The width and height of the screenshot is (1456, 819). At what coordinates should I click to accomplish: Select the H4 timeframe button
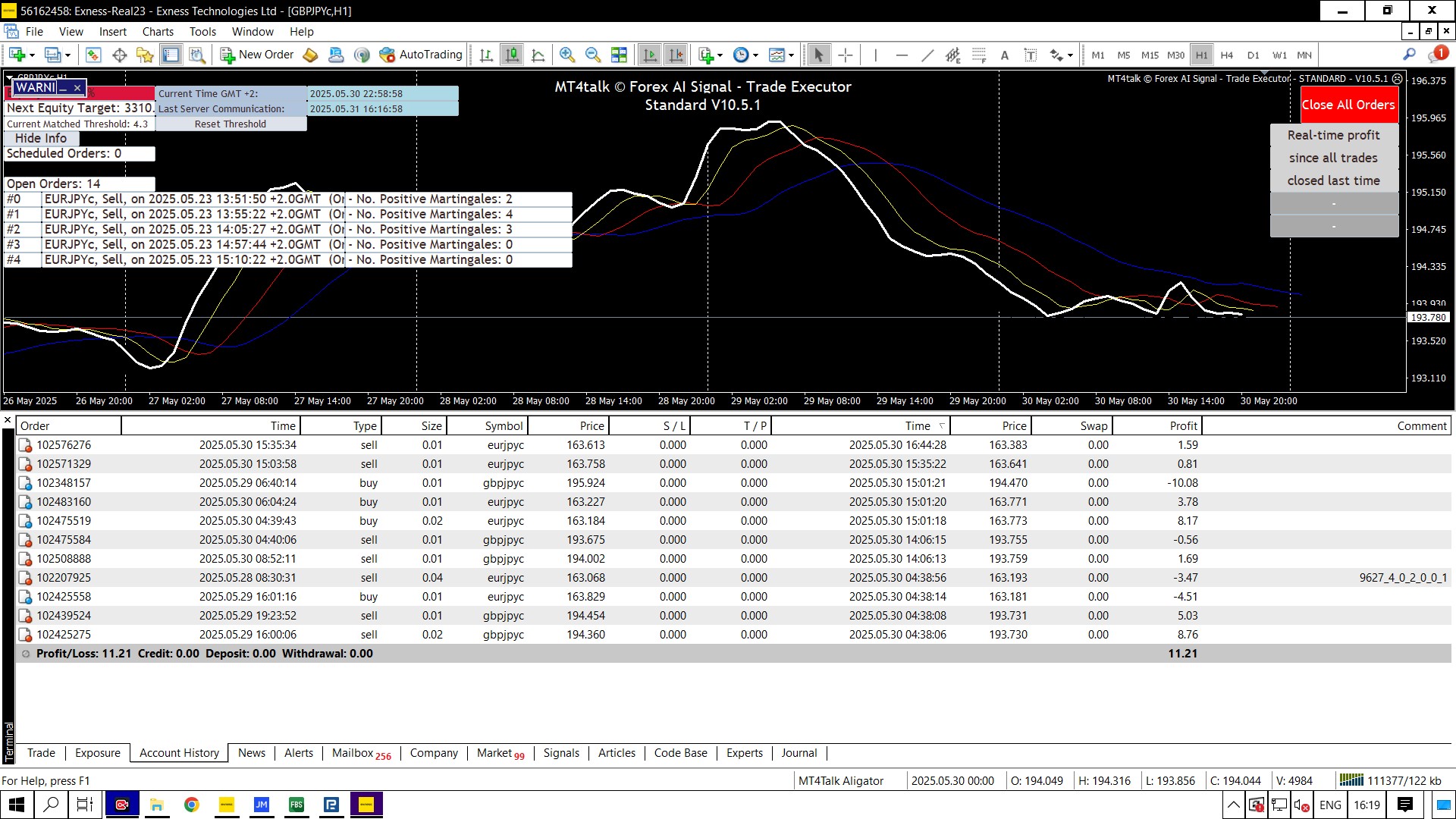coord(1226,55)
